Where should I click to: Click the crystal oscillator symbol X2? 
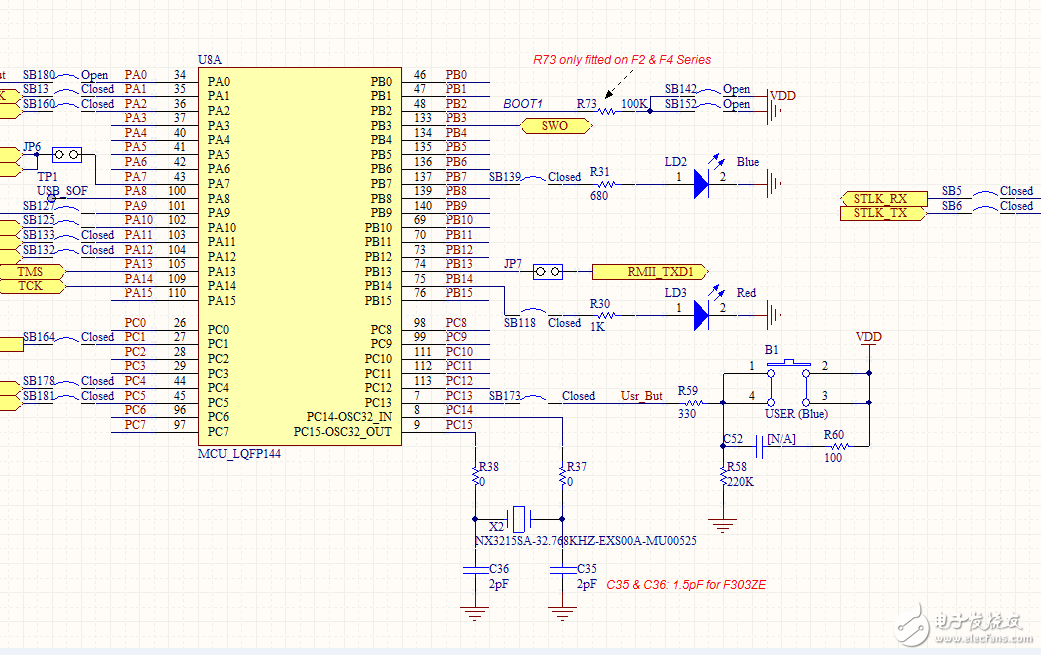[x=518, y=519]
